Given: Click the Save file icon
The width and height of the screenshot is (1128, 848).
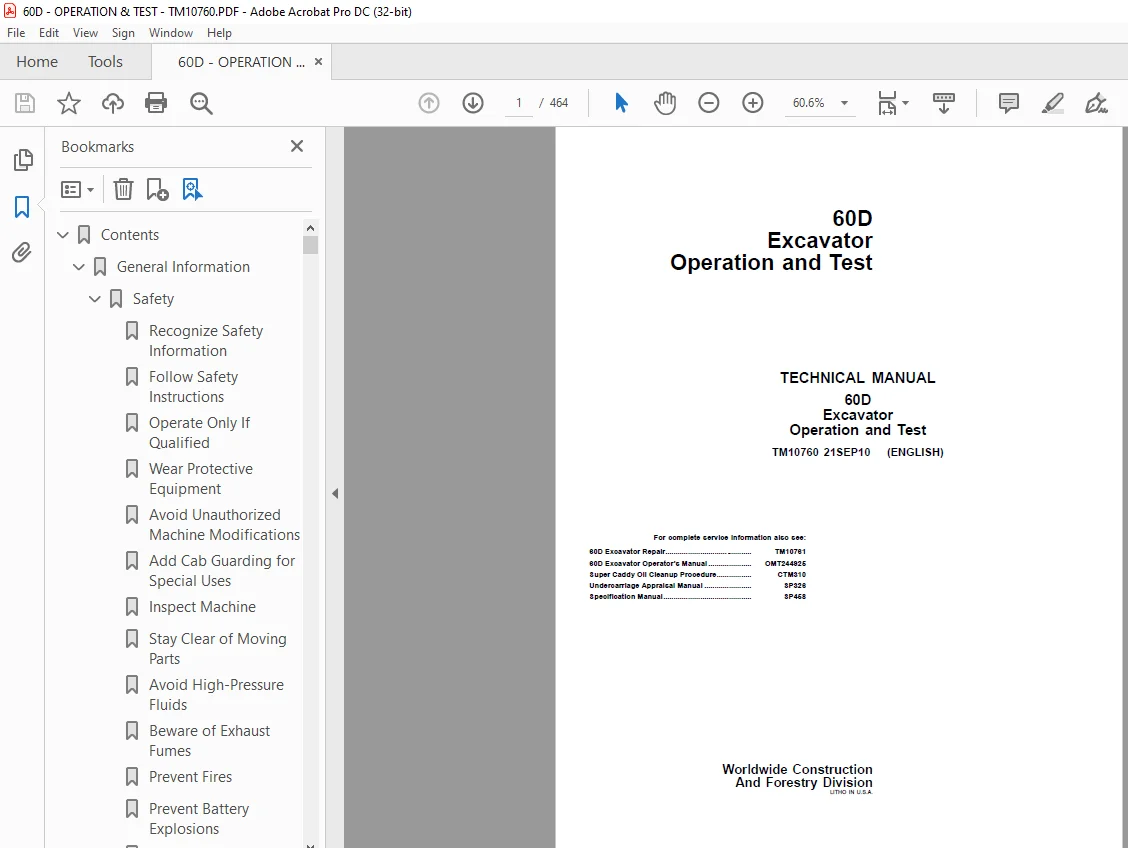Looking at the screenshot, I should click(25, 103).
